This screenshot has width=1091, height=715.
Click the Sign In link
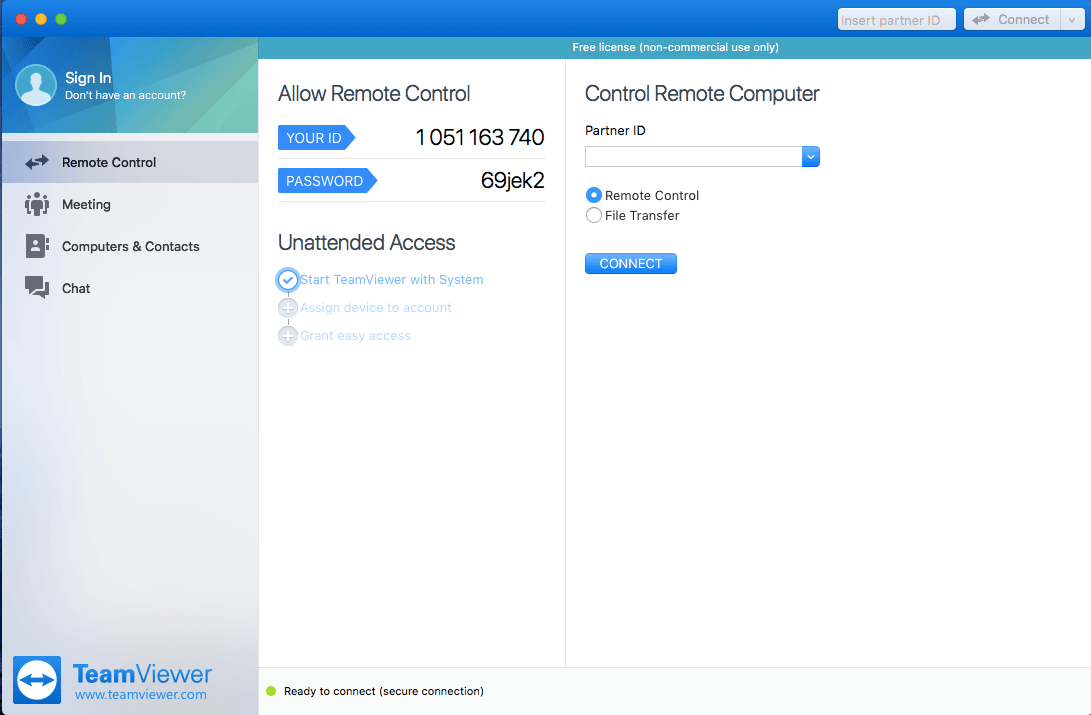[88, 78]
